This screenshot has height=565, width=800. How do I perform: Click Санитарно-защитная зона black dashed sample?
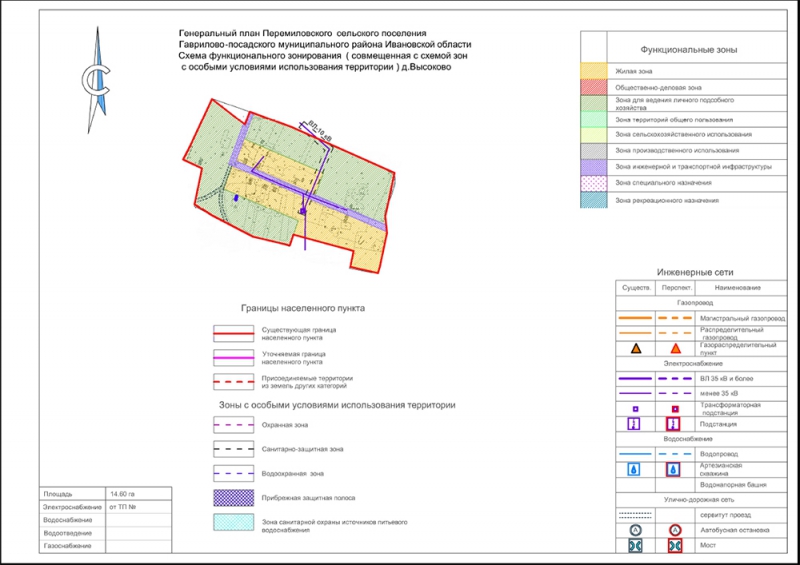click(233, 449)
